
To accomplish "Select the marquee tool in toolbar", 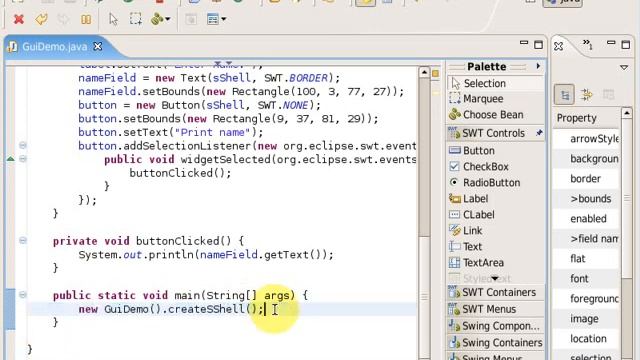I will tap(136, 19).
